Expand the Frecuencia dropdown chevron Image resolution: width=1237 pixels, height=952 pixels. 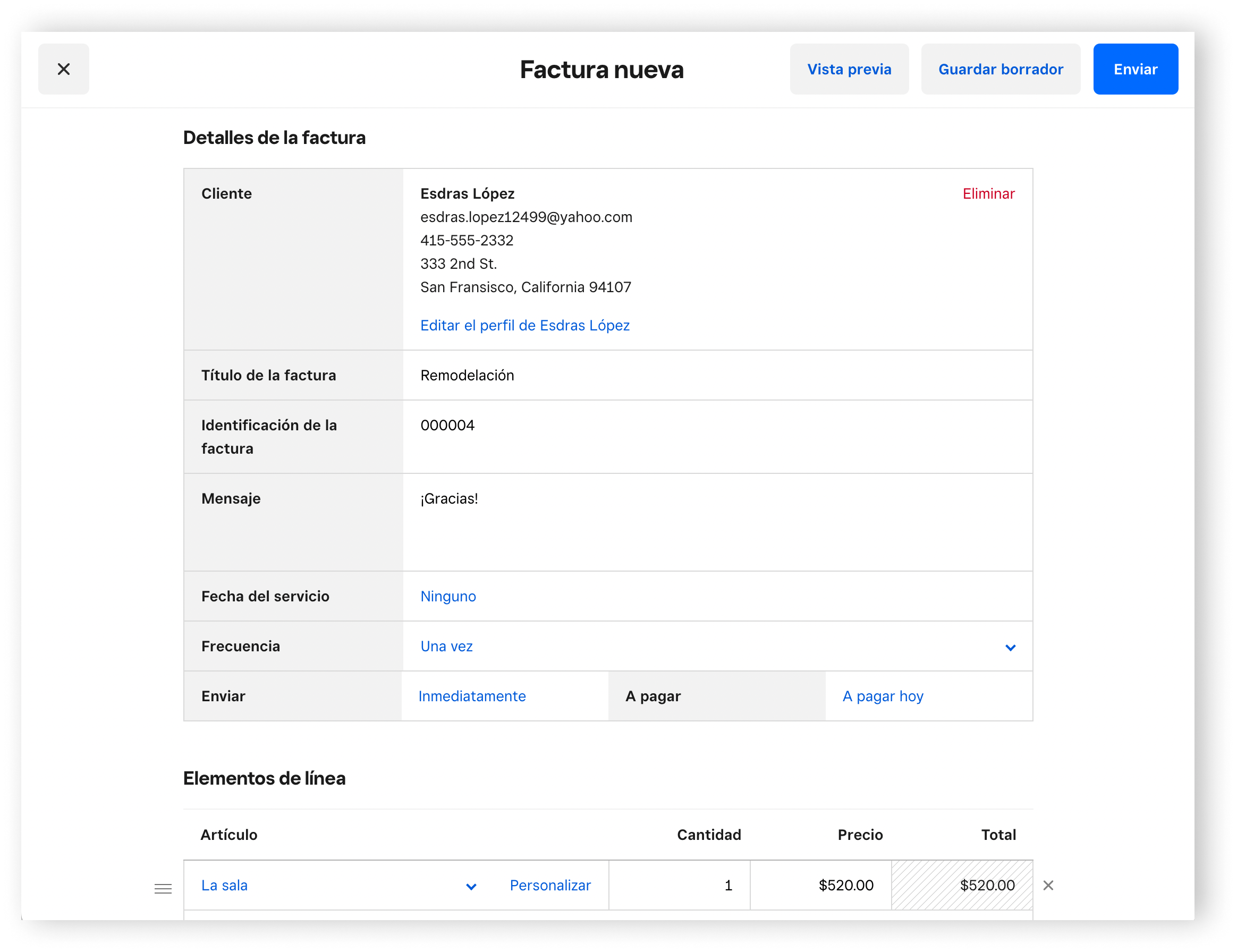click(1010, 647)
